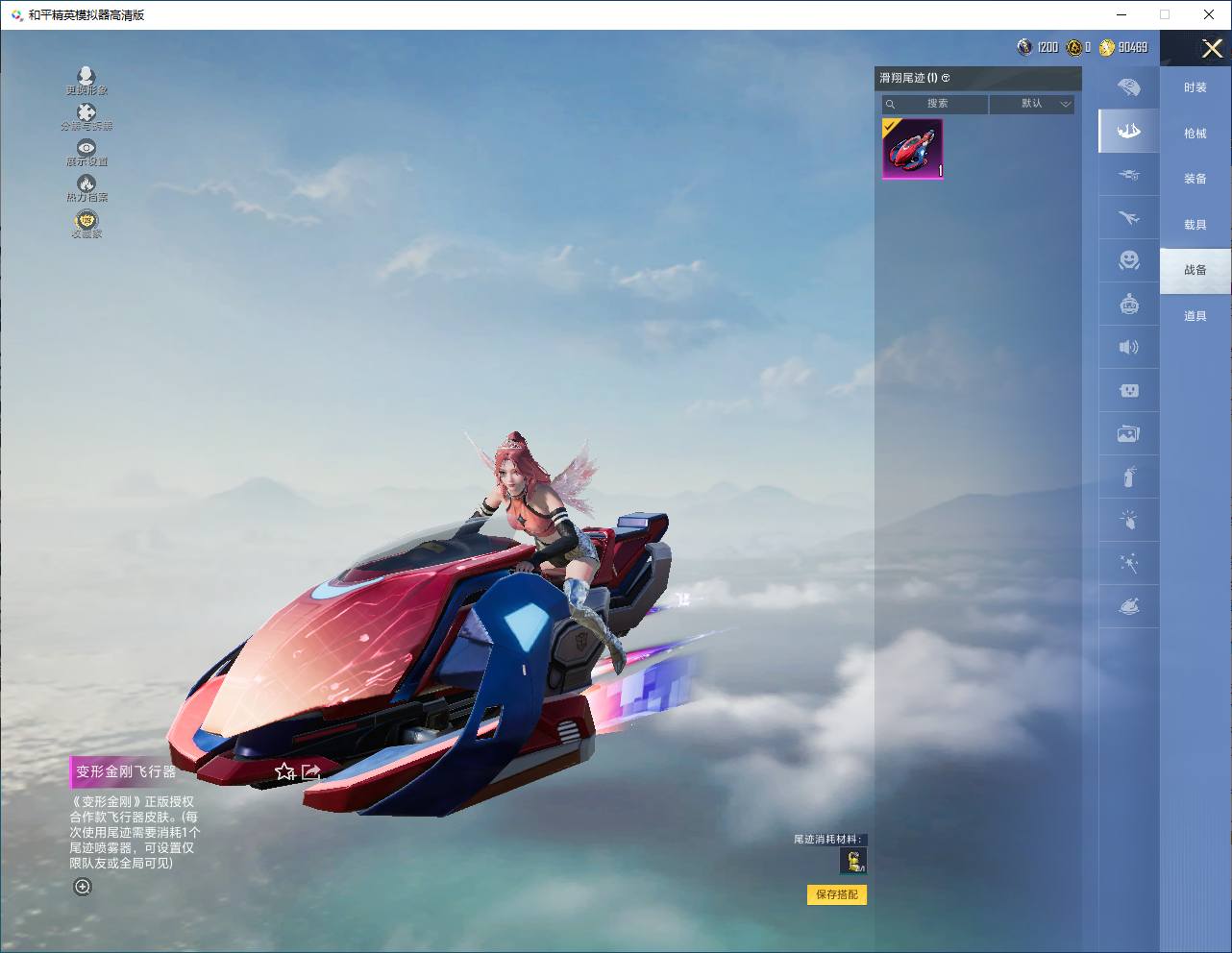Select the spray can category icon
The image size is (1232, 953).
(x=1129, y=476)
